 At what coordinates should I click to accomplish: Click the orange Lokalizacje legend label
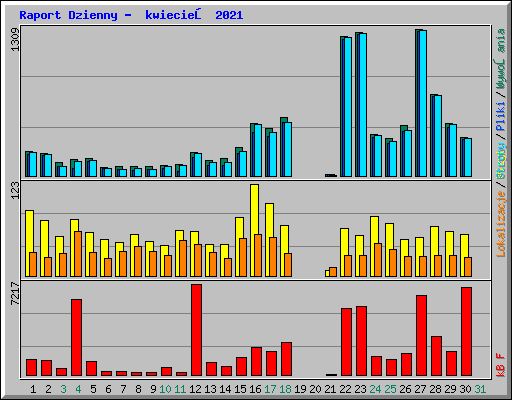501,224
